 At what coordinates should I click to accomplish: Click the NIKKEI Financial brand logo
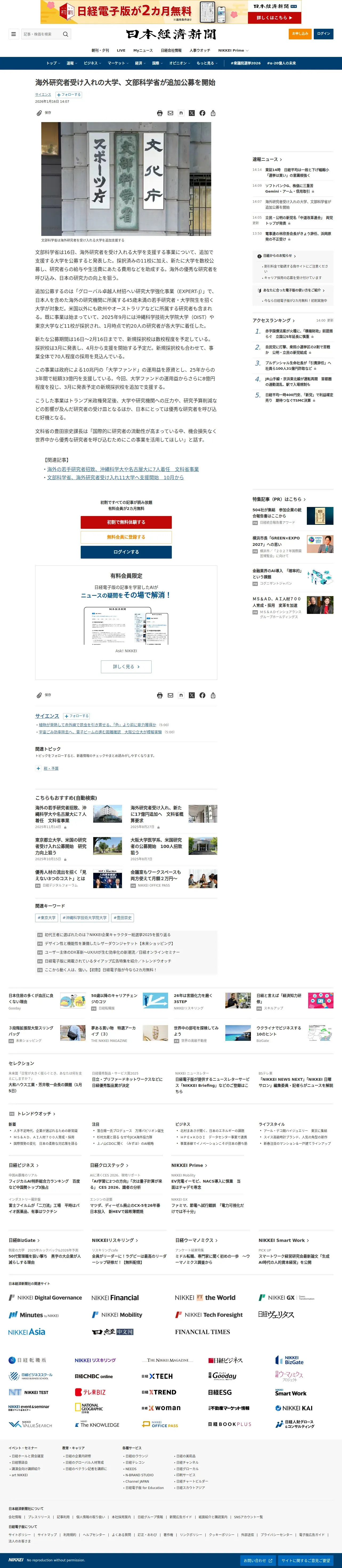115,1298
